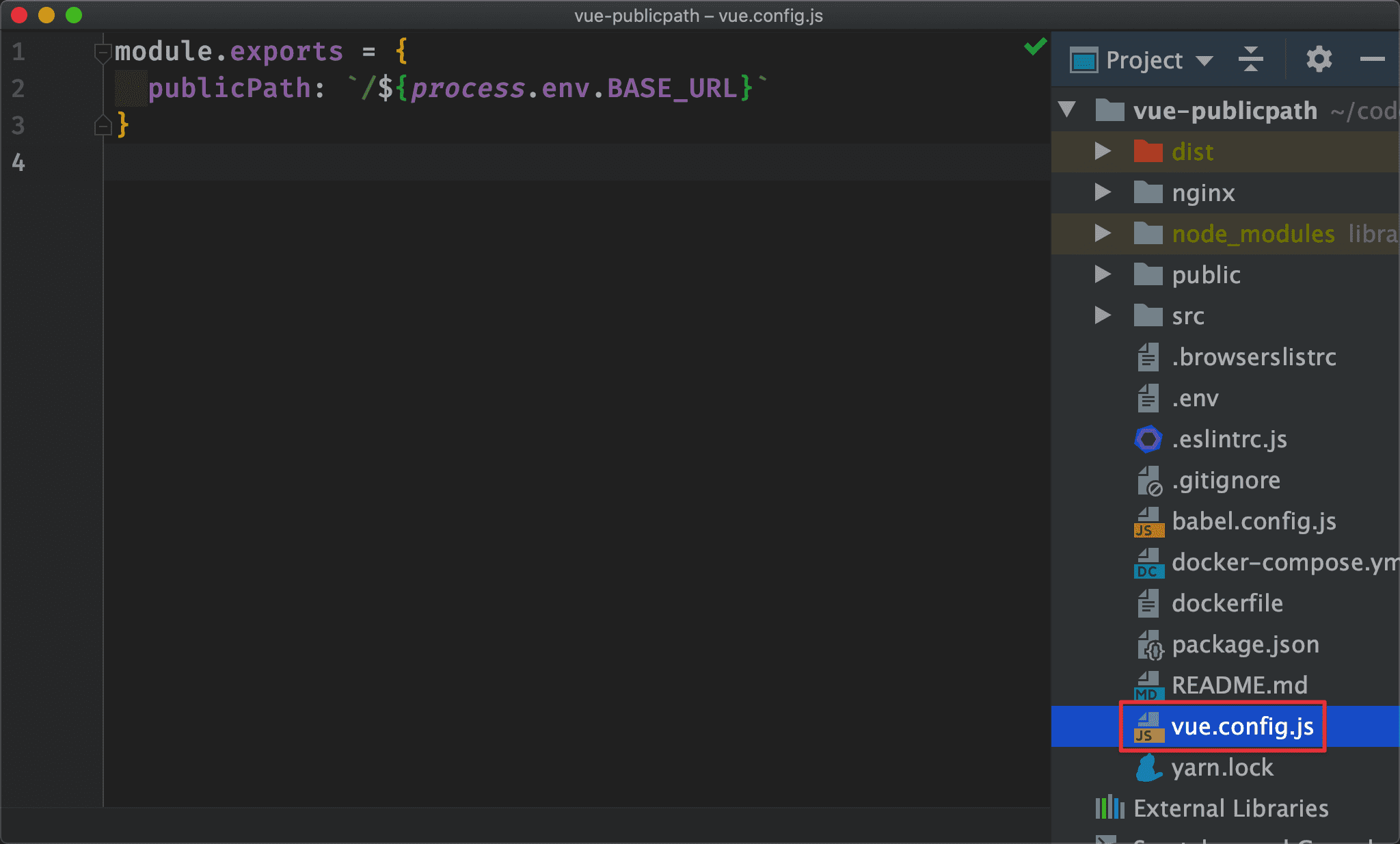The width and height of the screenshot is (1400, 844).
Task: Select the public folder icon
Action: pos(1148,274)
